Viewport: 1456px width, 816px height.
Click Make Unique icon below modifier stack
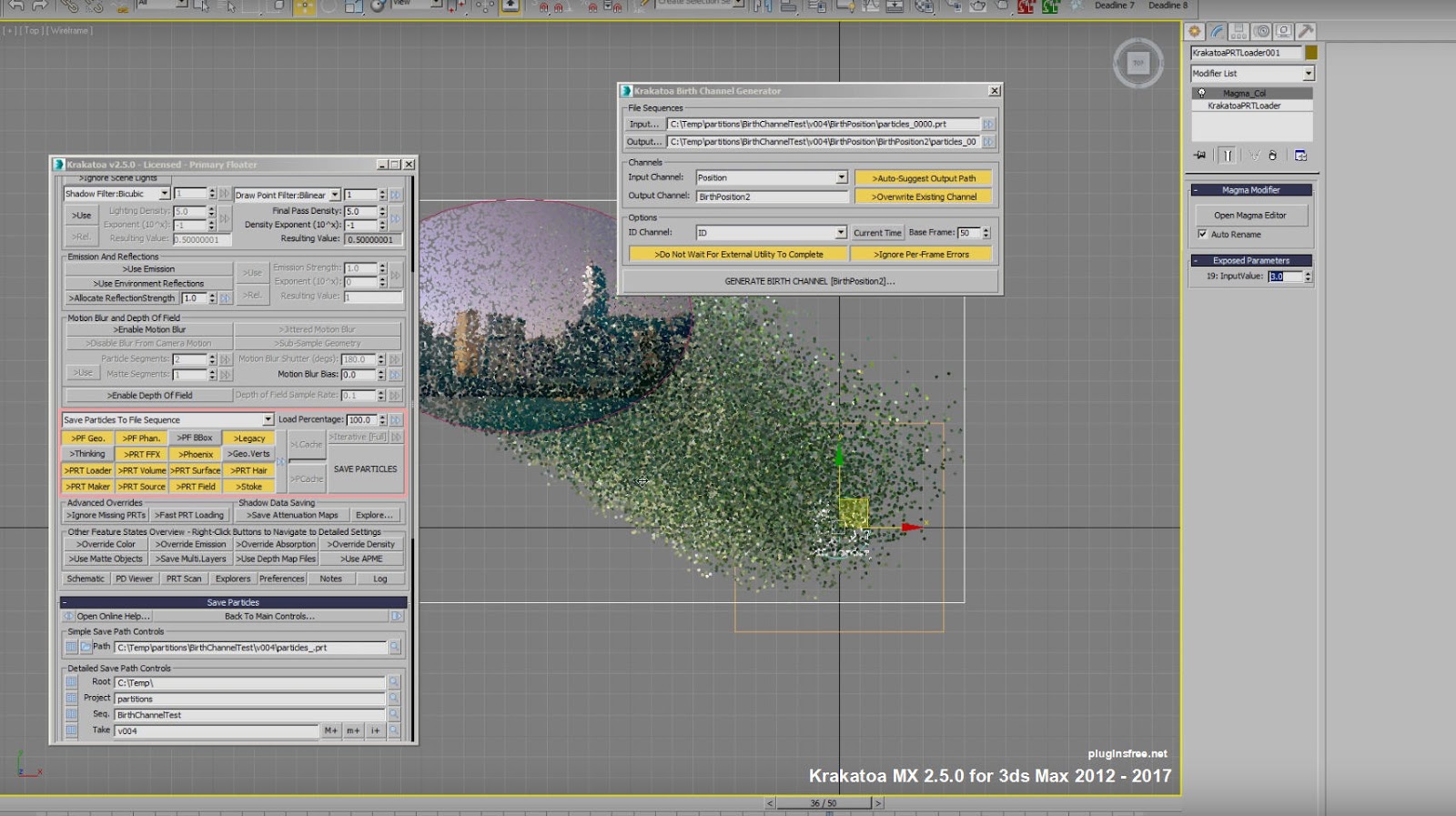point(1254,156)
